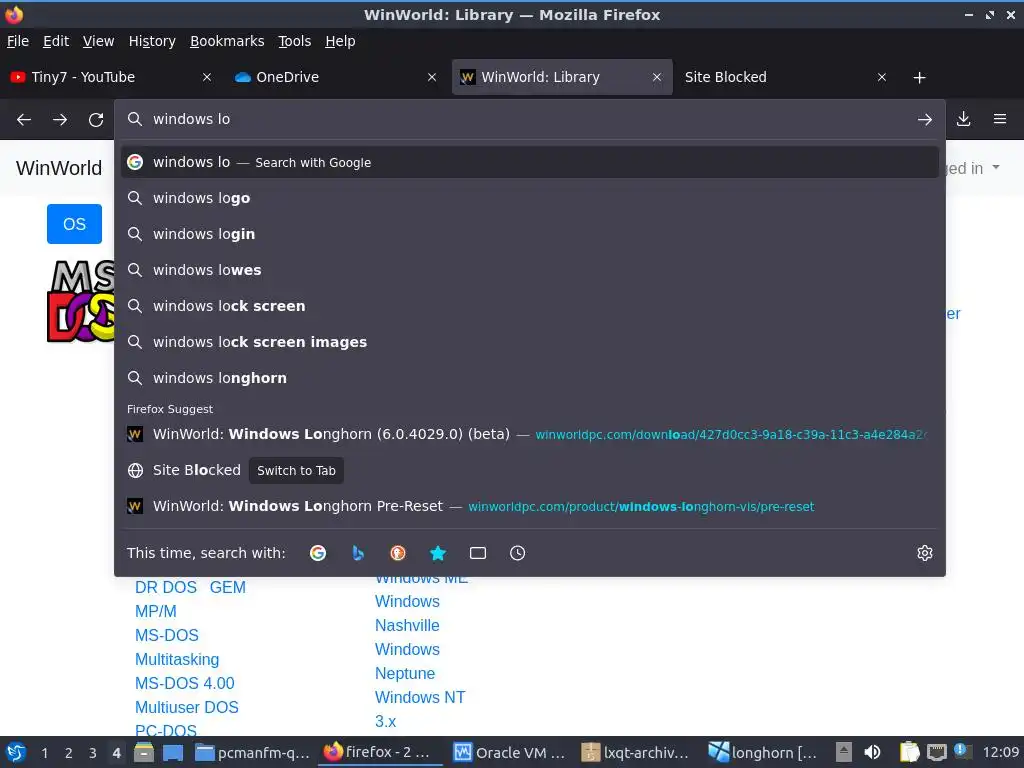Go back using the back arrow

[24, 120]
